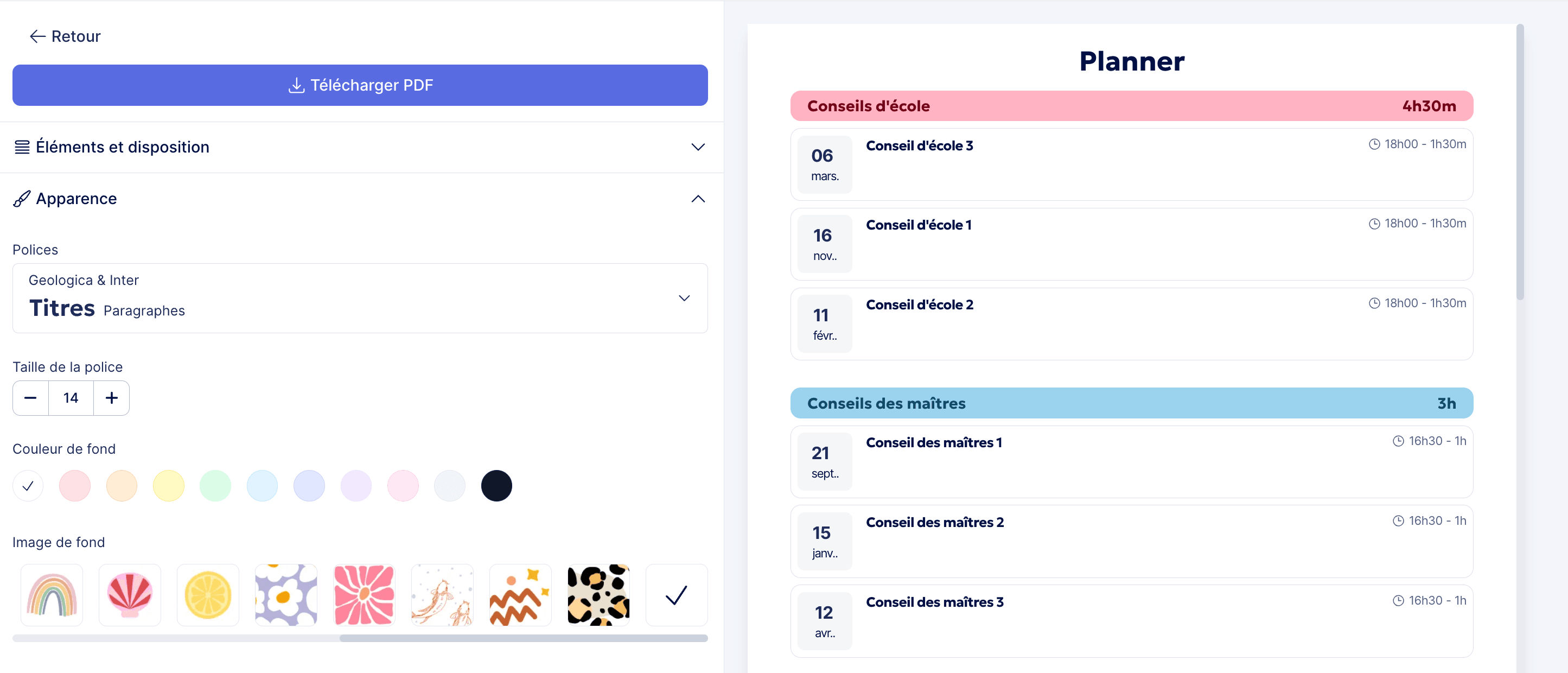
Task: Click the Télécharger PDF button
Action: pos(360,85)
